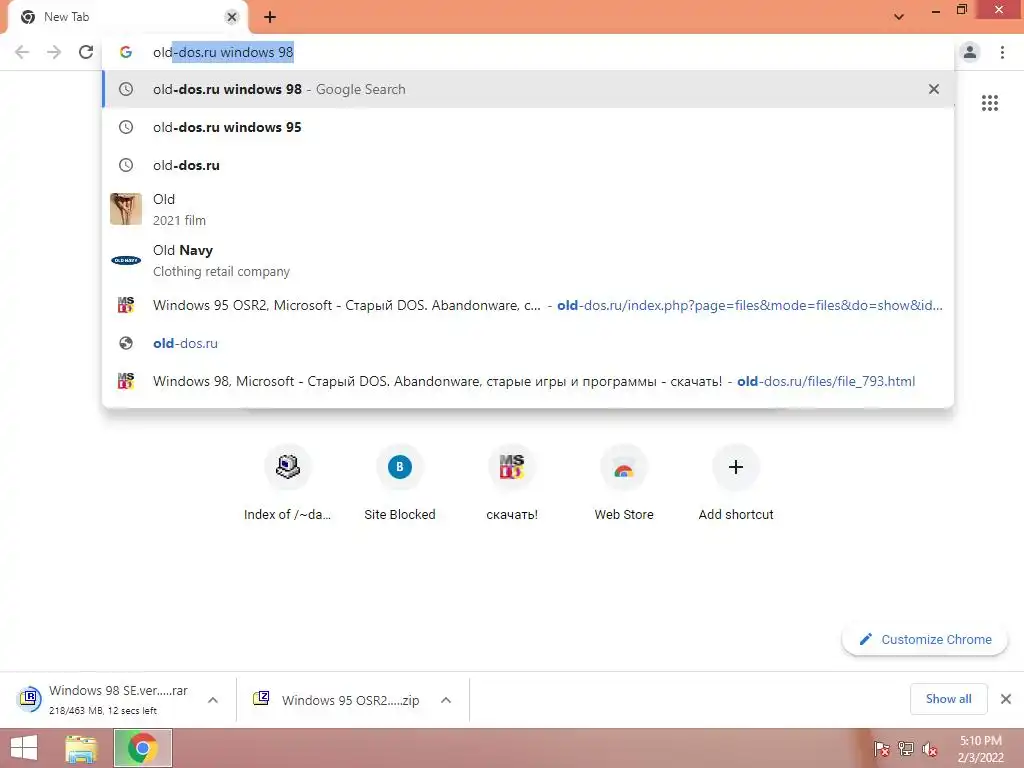Screen dimensions: 1024x768
Task: Click the Chrome forward arrow button
Action: click(x=54, y=52)
